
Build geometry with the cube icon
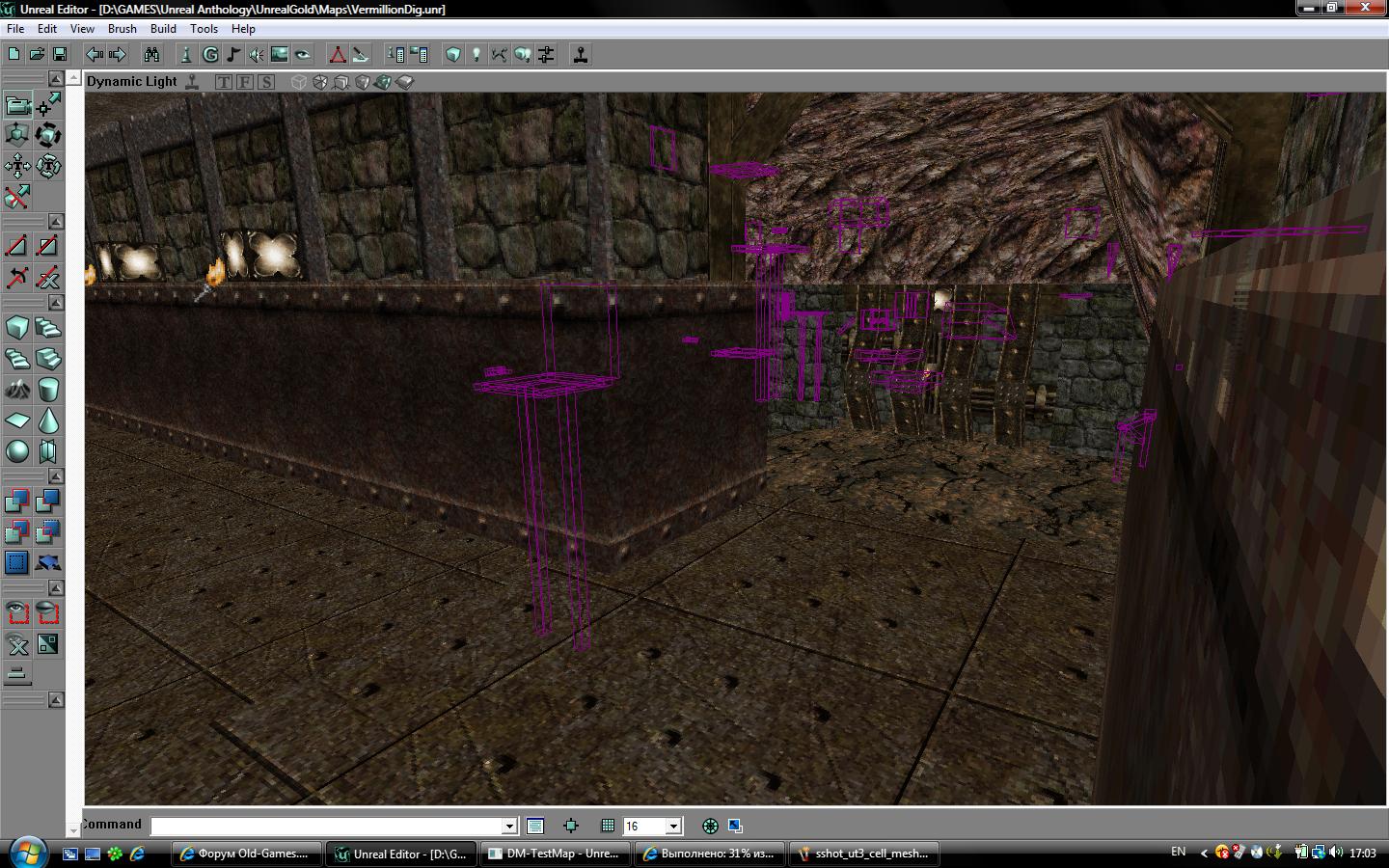[x=453, y=55]
